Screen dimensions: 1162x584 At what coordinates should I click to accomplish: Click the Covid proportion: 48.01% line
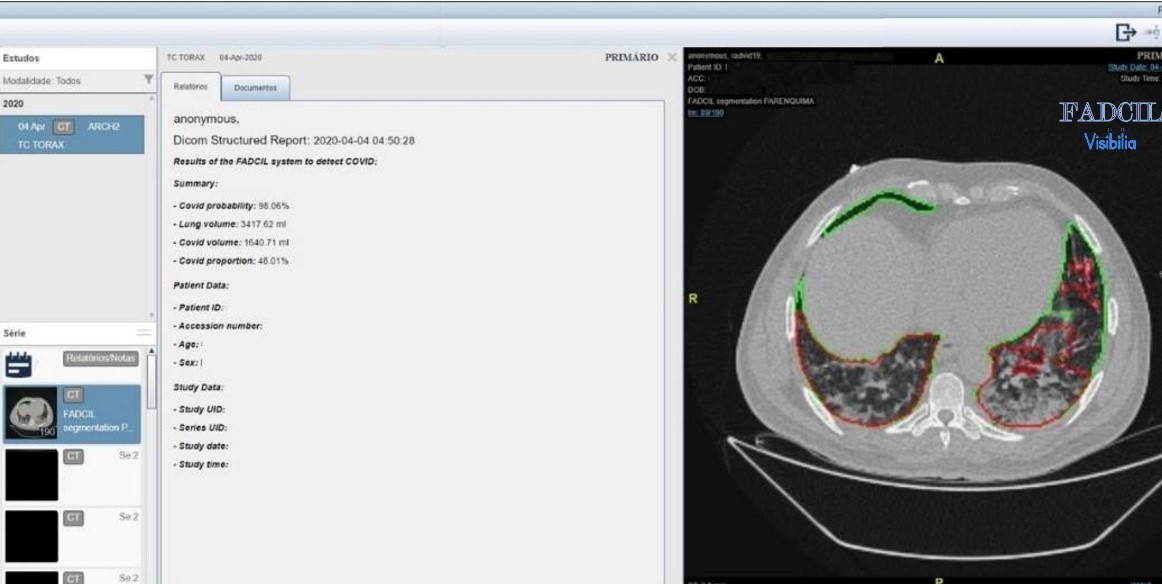[x=230, y=261]
